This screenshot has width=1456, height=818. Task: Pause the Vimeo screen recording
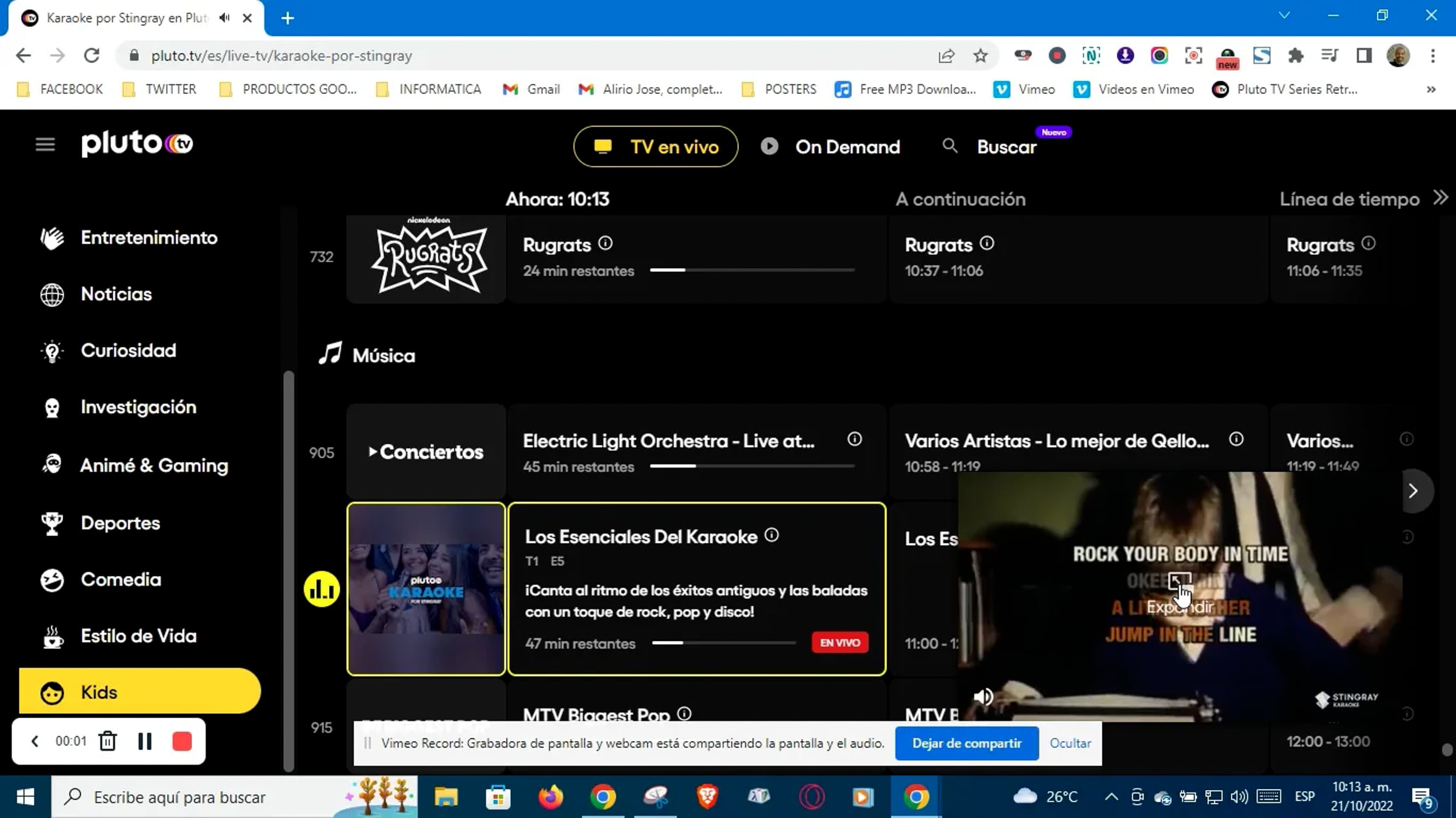click(144, 741)
